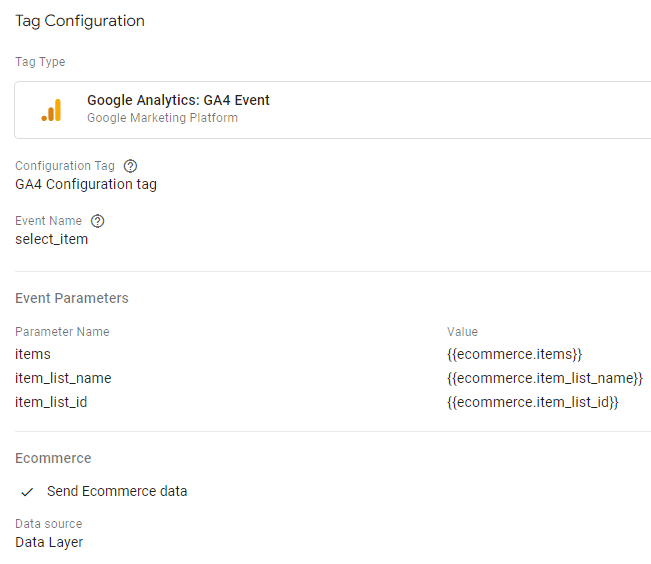This screenshot has height=564, width=651.
Task: Click the {{ecommerce.items}} value
Action: pyautogui.click(x=514, y=354)
